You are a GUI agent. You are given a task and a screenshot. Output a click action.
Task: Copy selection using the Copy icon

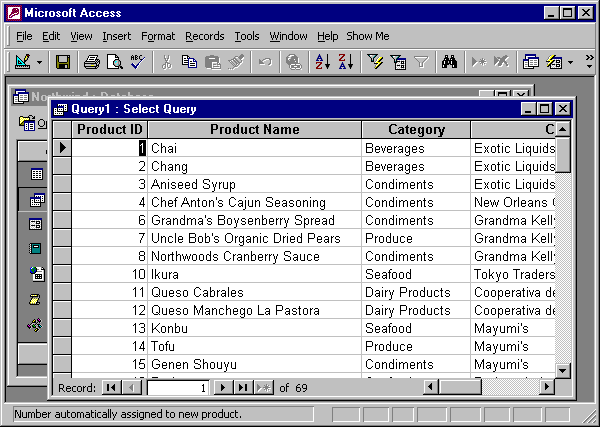(189, 62)
